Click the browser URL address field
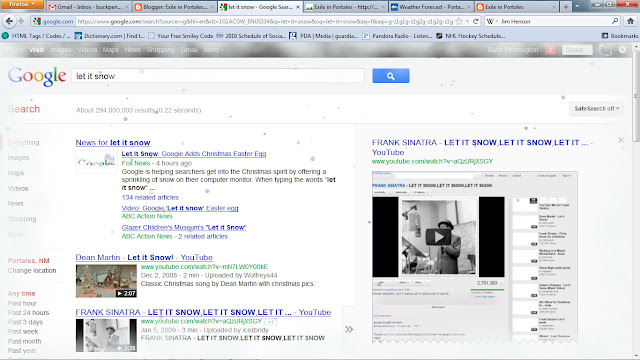The width and height of the screenshot is (640, 360). coord(264,21)
